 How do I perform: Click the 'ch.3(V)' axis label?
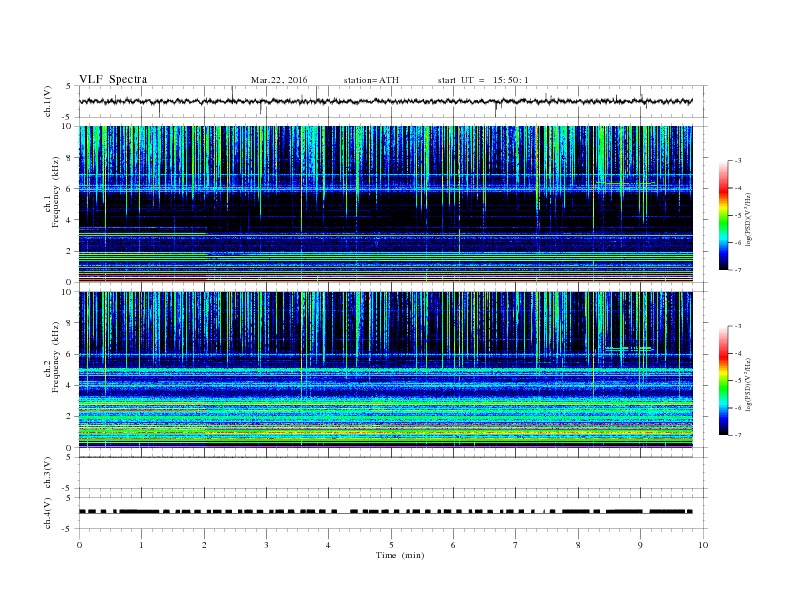pyautogui.click(x=48, y=473)
